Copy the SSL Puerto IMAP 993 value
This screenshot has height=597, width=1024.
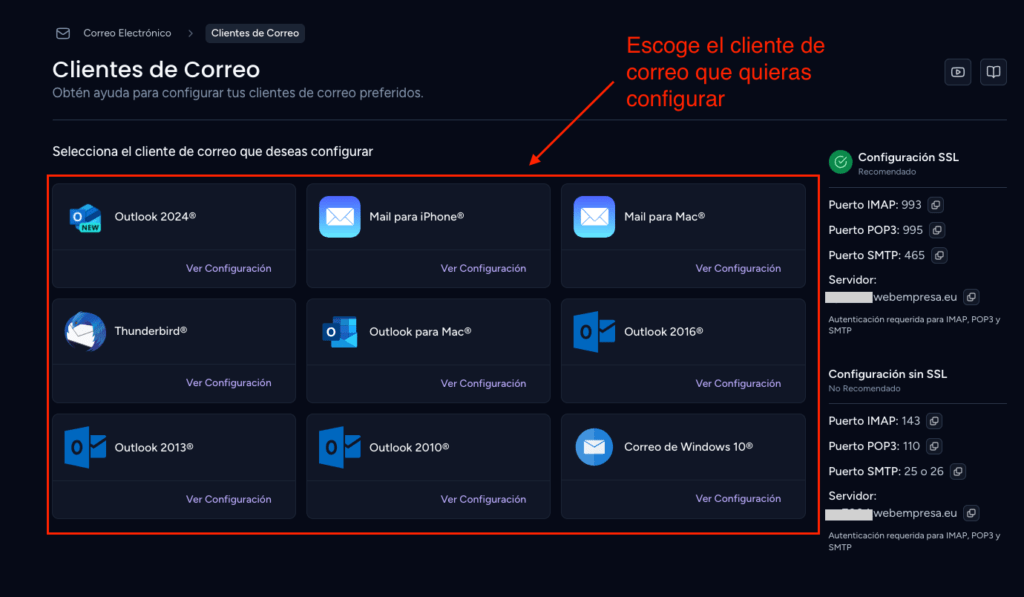tap(936, 205)
